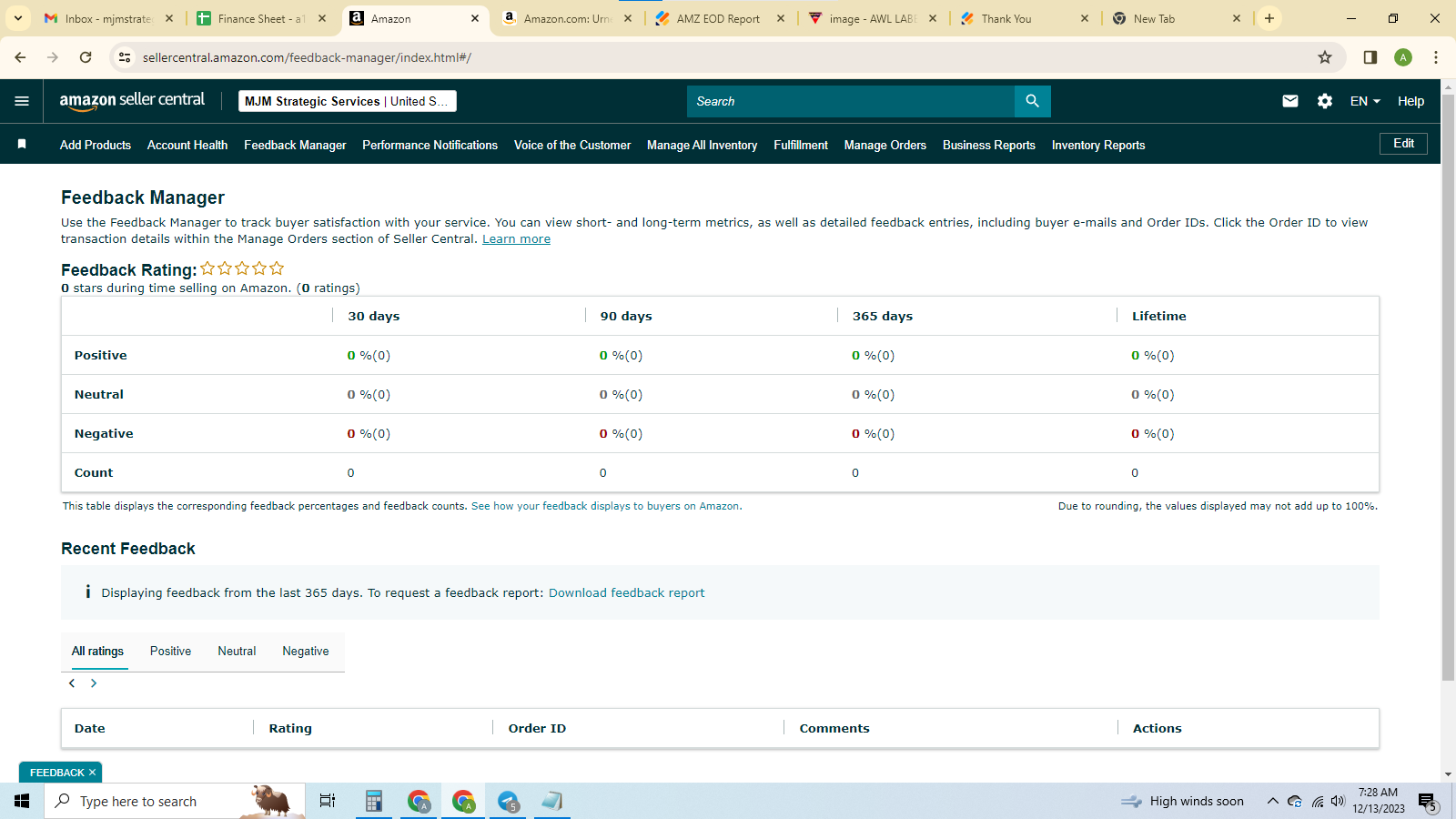Switch to the AMZ EOD Report tab
1456x819 pixels.
pos(719,18)
